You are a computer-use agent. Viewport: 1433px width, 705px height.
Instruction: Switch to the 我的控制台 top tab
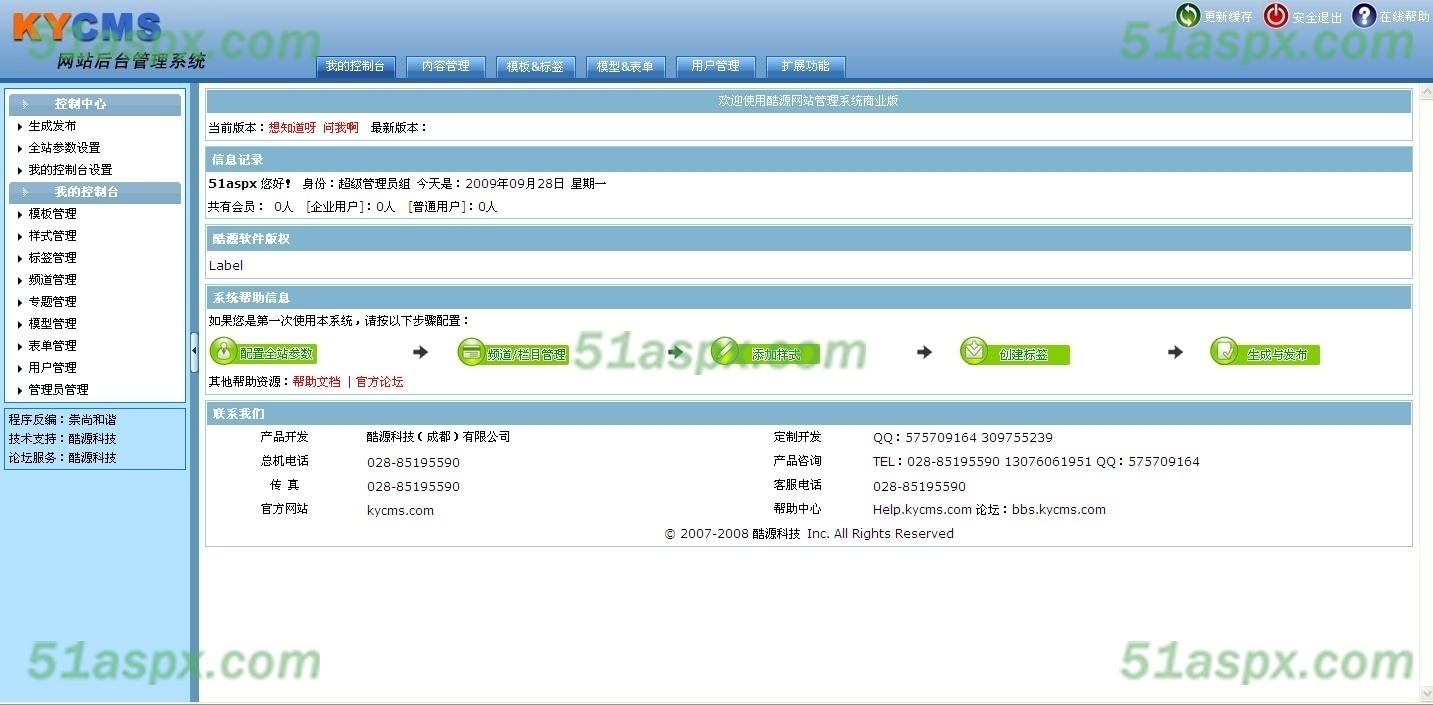(355, 67)
